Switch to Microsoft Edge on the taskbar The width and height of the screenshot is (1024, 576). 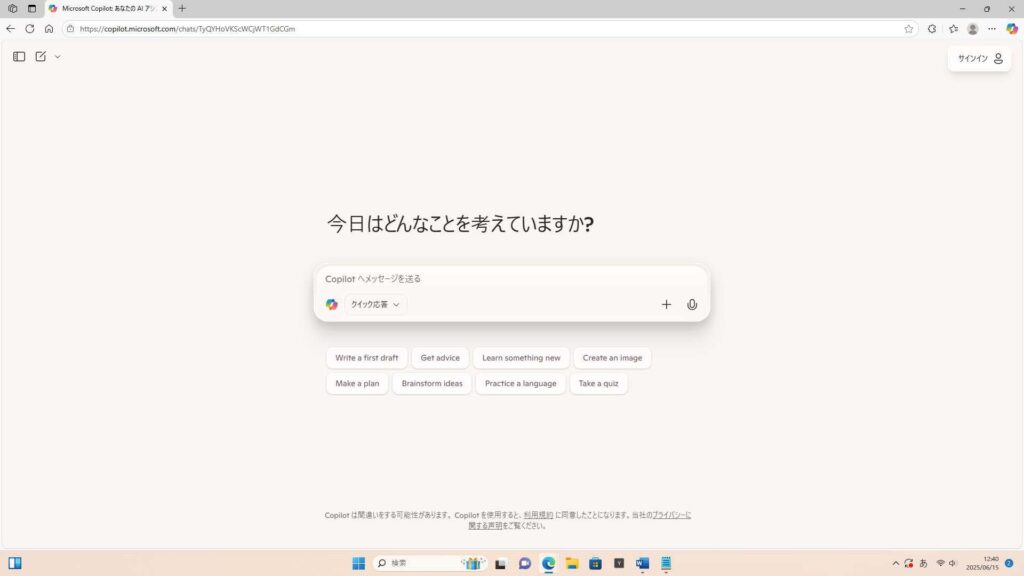[549, 563]
